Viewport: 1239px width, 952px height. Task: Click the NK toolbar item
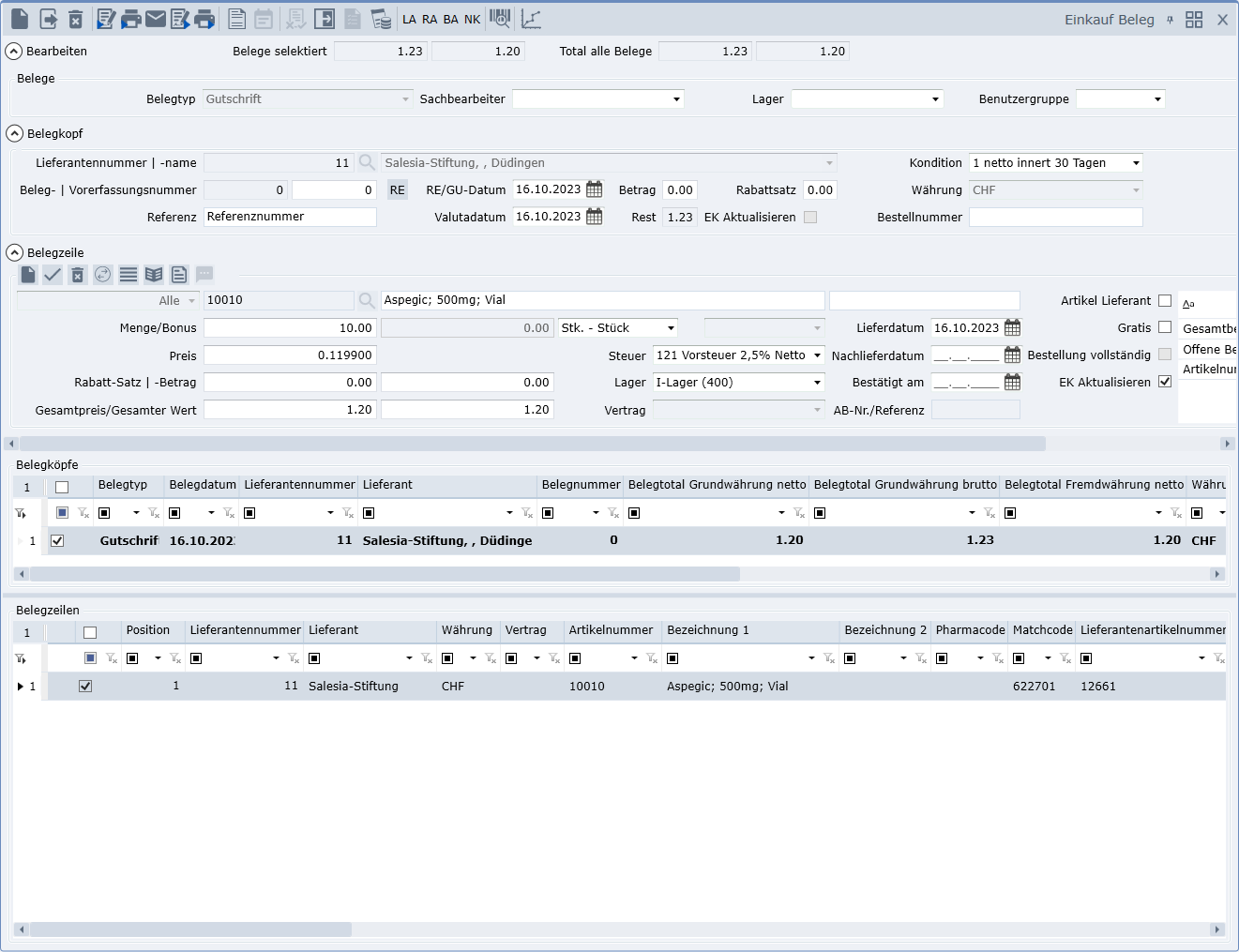pos(473,20)
